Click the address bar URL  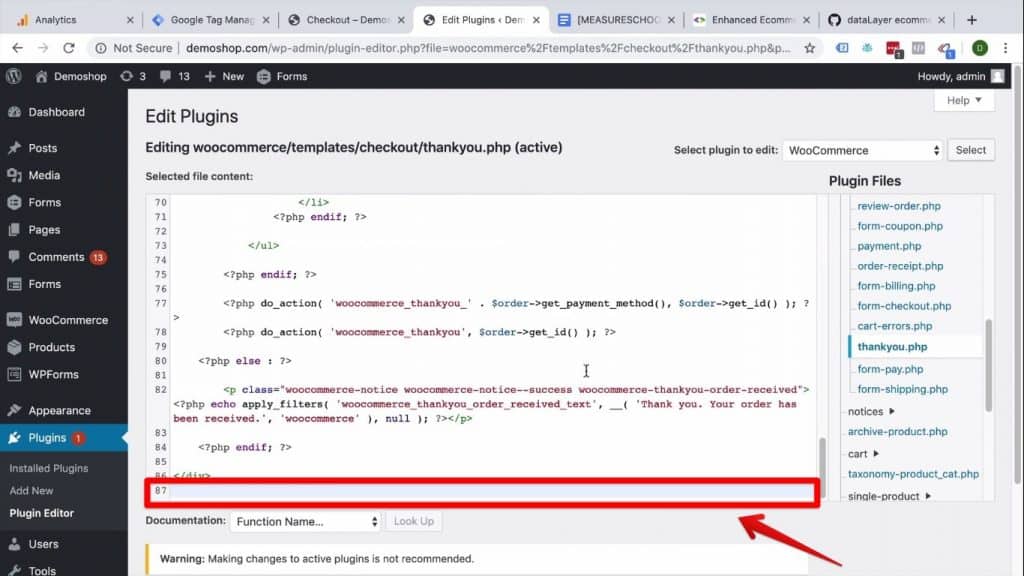(487, 48)
